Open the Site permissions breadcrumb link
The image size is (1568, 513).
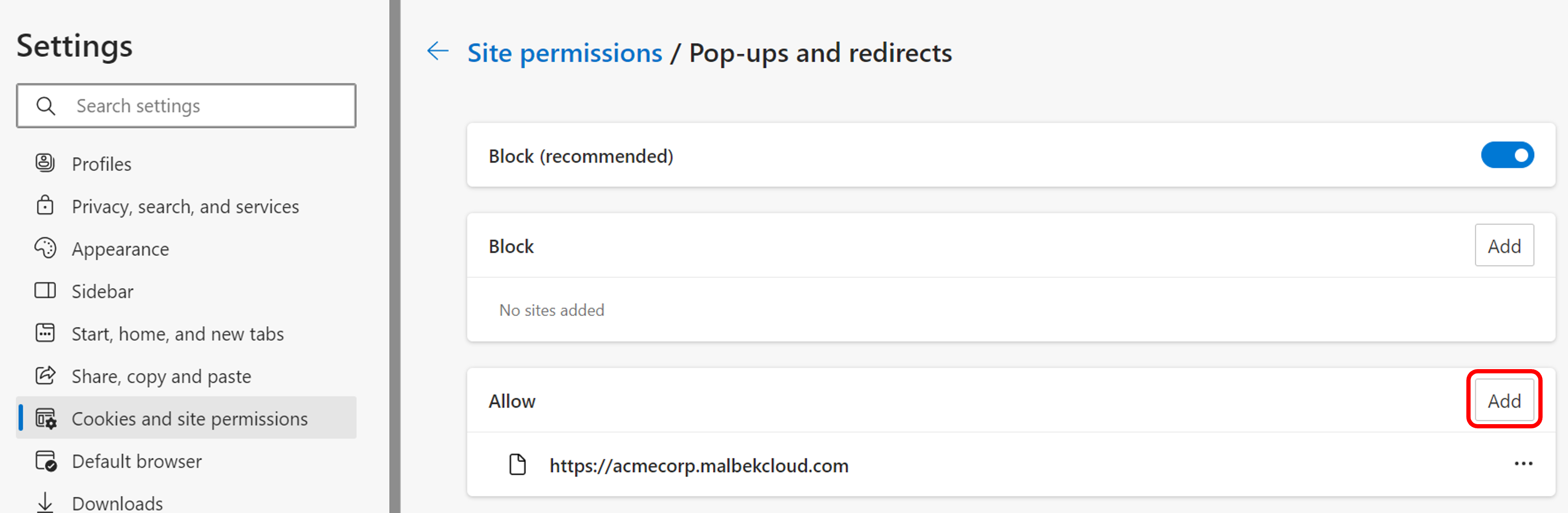click(x=564, y=53)
